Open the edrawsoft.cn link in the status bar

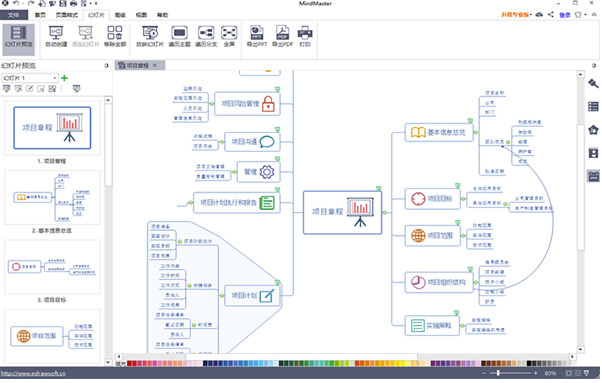[x=33, y=373]
